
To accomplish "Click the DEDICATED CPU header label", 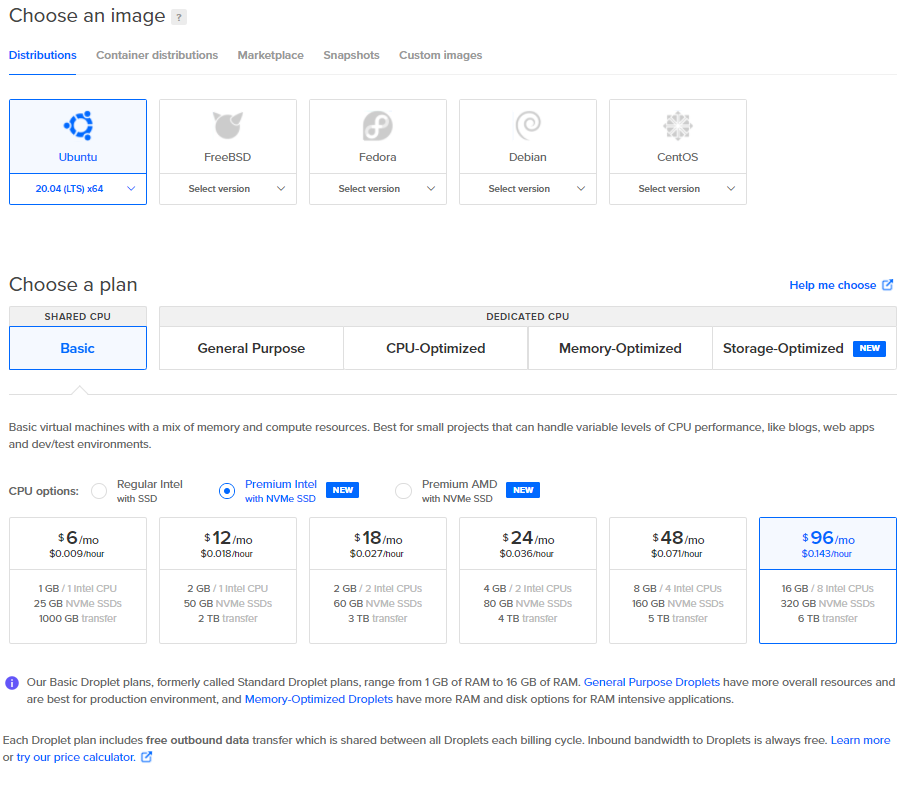I will 528,316.
